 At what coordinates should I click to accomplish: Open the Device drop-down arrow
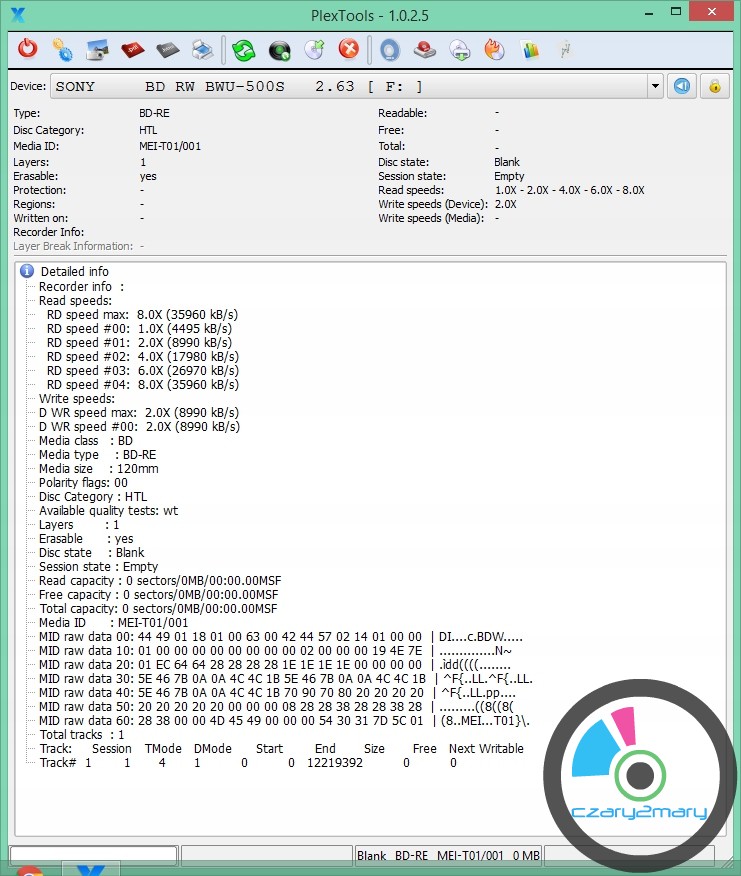click(x=655, y=86)
